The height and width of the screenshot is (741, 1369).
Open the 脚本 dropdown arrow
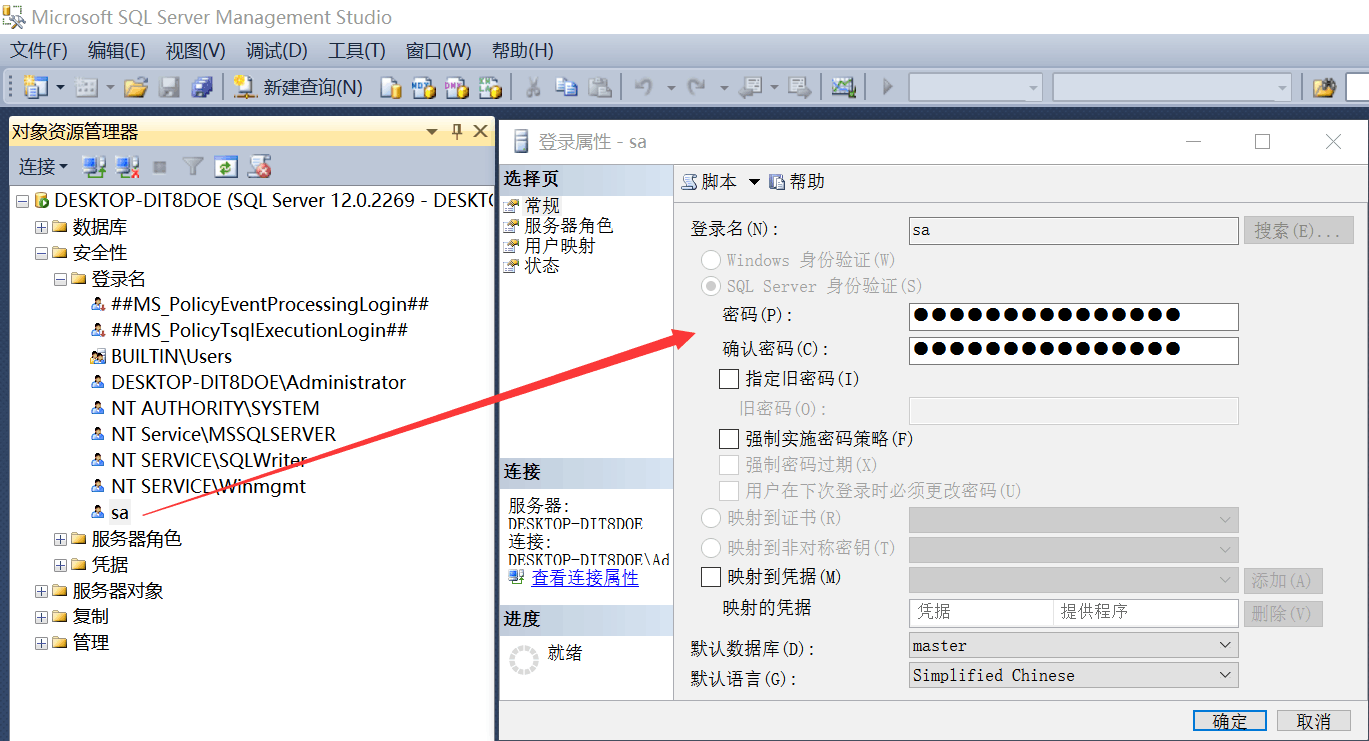tap(755, 182)
